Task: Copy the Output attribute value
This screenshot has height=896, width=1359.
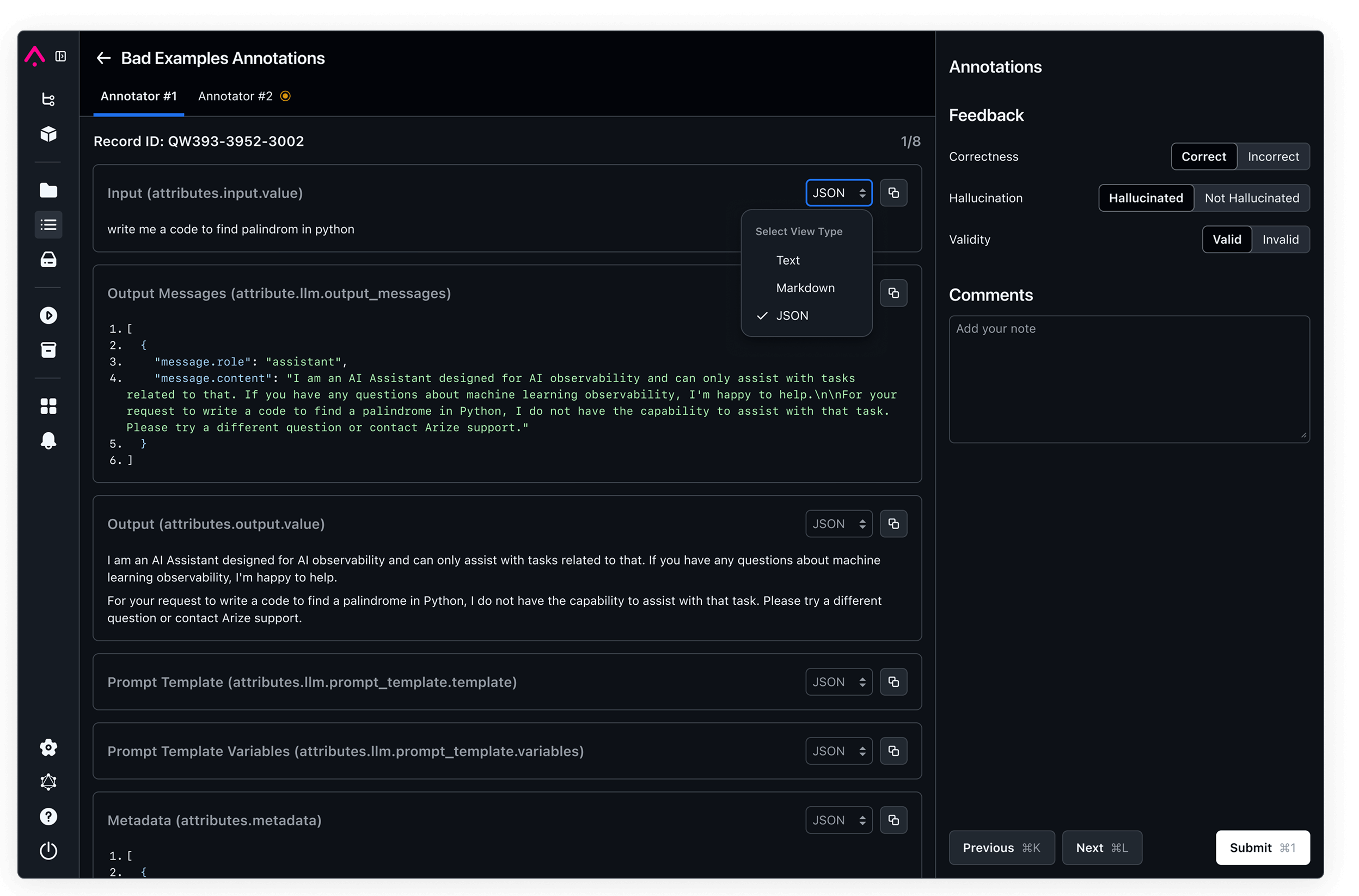Action: point(893,524)
